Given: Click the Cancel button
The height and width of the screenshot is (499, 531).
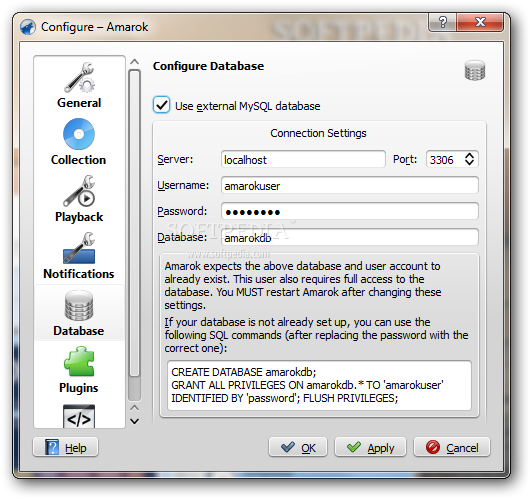Looking at the screenshot, I should click(452, 447).
